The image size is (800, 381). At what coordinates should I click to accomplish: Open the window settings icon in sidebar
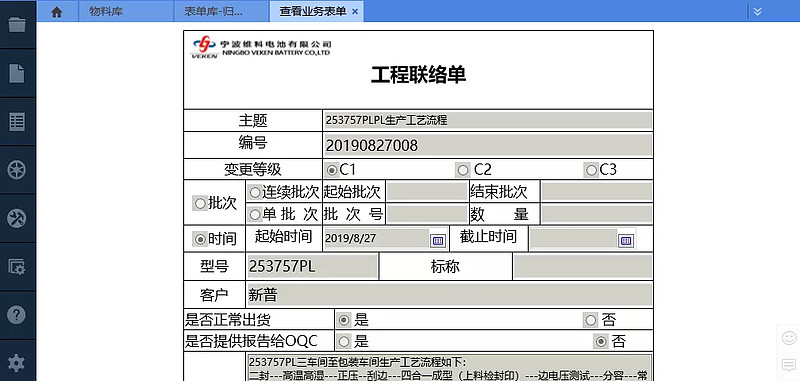tap(17, 267)
